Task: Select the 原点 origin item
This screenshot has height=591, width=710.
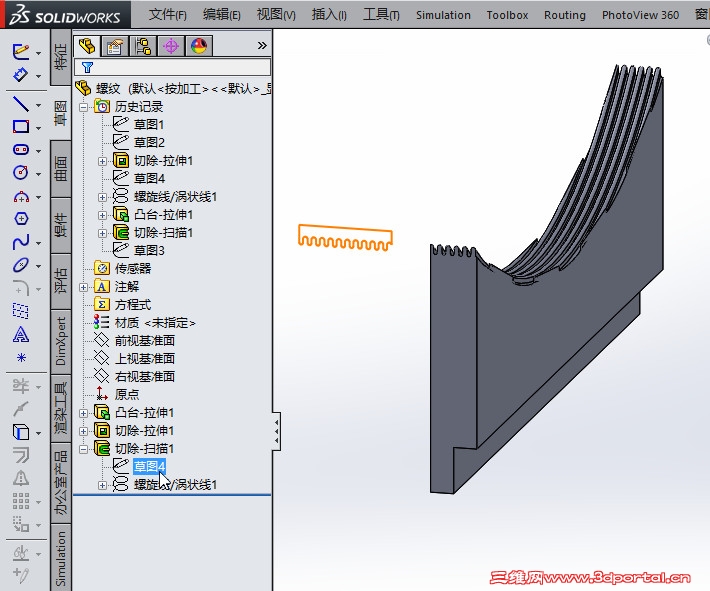Action: pos(126,394)
